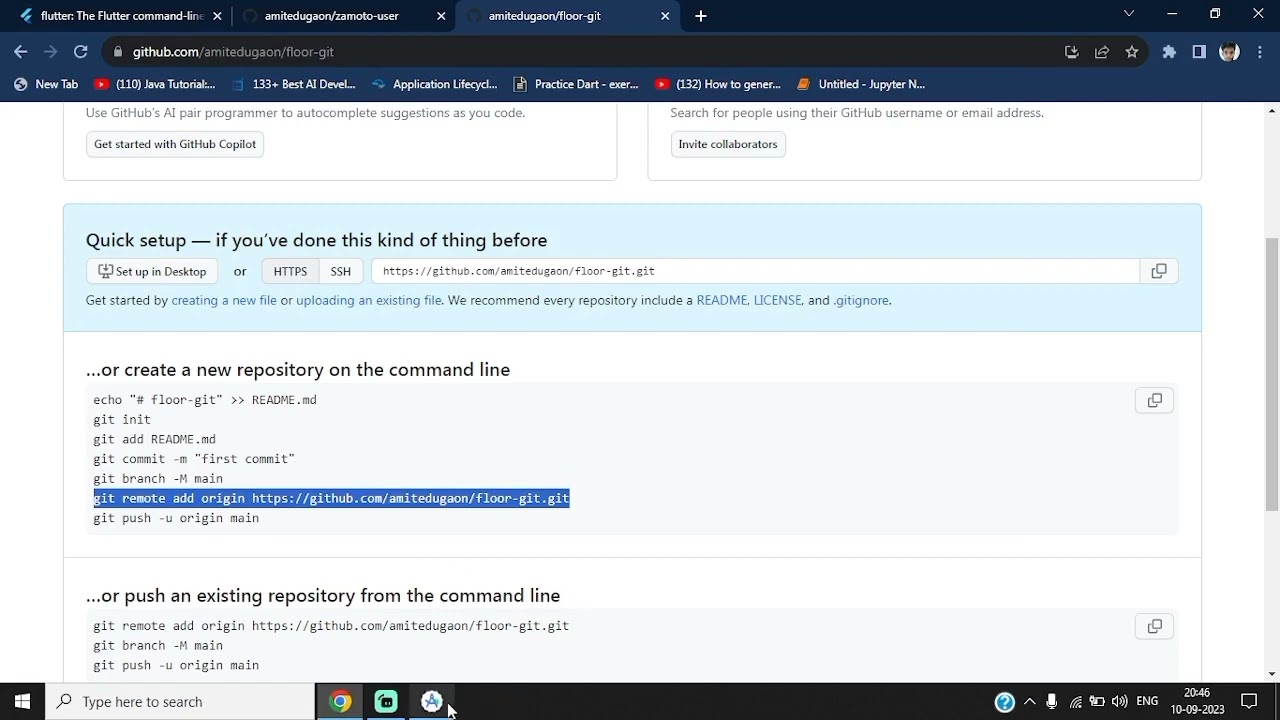Click the highlighted git remote add origin line
The image size is (1280, 720).
coord(331,498)
